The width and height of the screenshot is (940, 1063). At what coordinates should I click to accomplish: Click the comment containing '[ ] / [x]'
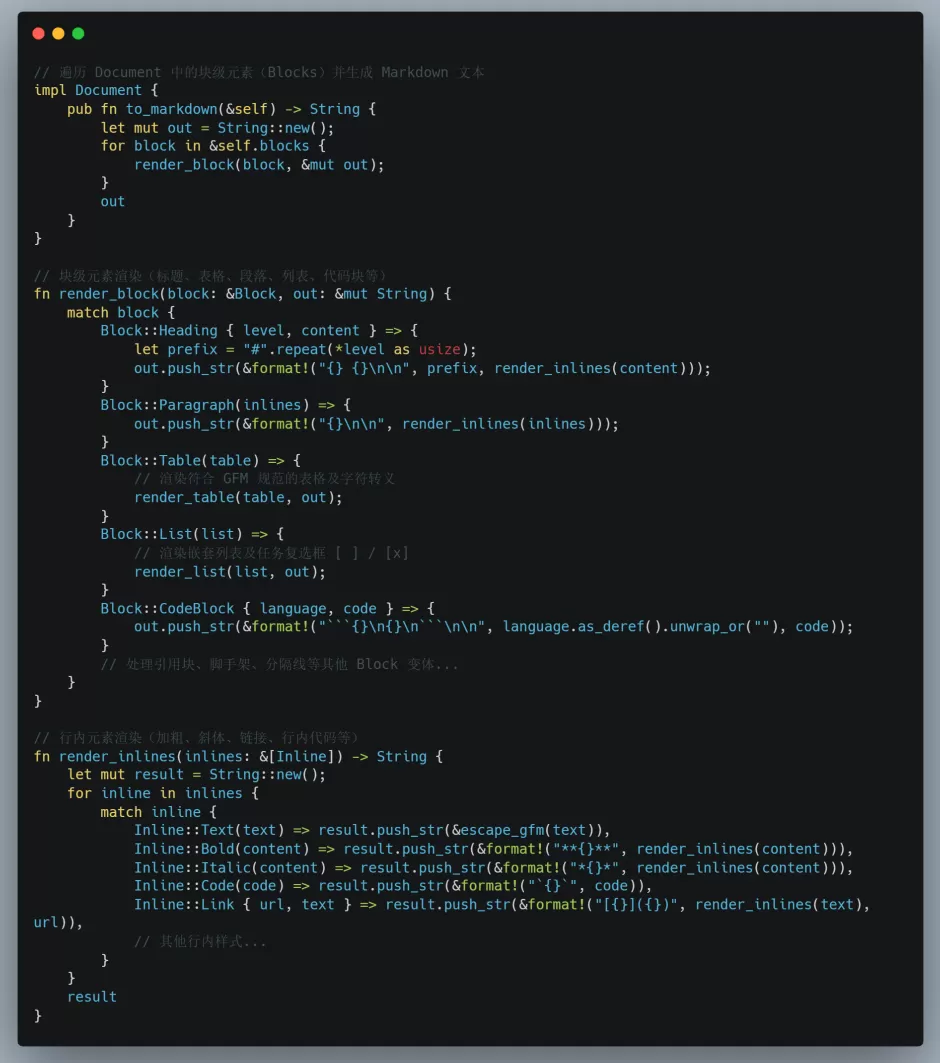tap(271, 553)
